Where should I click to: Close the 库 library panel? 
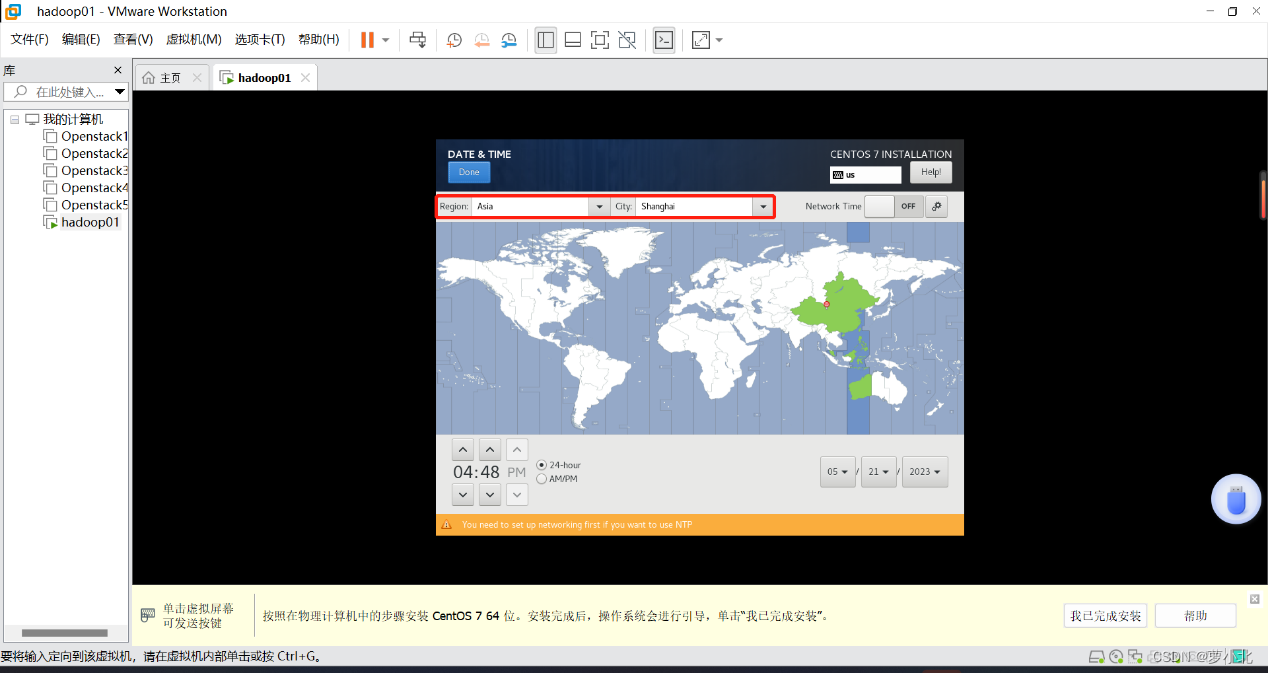coord(118,70)
